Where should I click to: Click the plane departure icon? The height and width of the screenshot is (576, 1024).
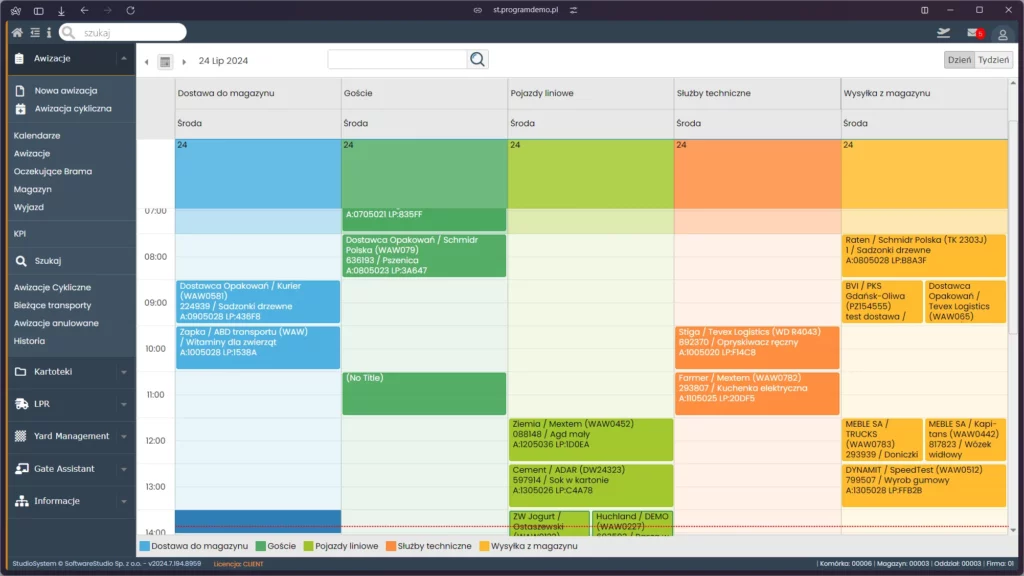[x=943, y=33]
